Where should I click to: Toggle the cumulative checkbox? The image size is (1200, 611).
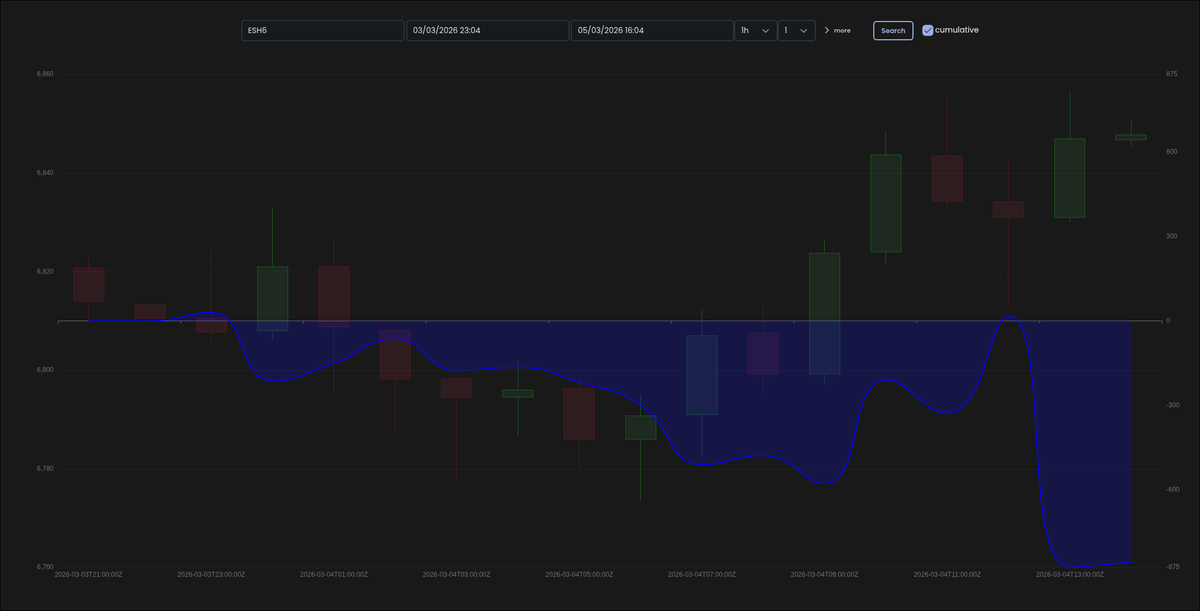928,30
